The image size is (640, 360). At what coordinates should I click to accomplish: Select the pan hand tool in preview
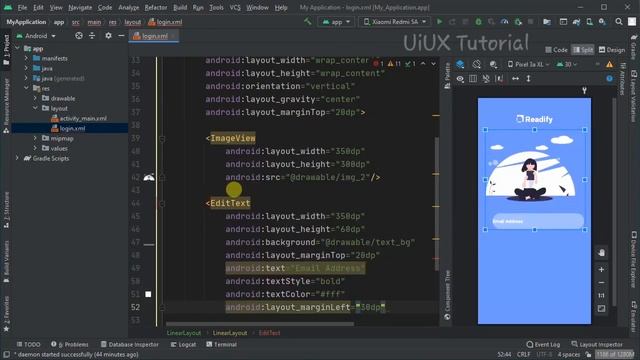[x=601, y=253]
